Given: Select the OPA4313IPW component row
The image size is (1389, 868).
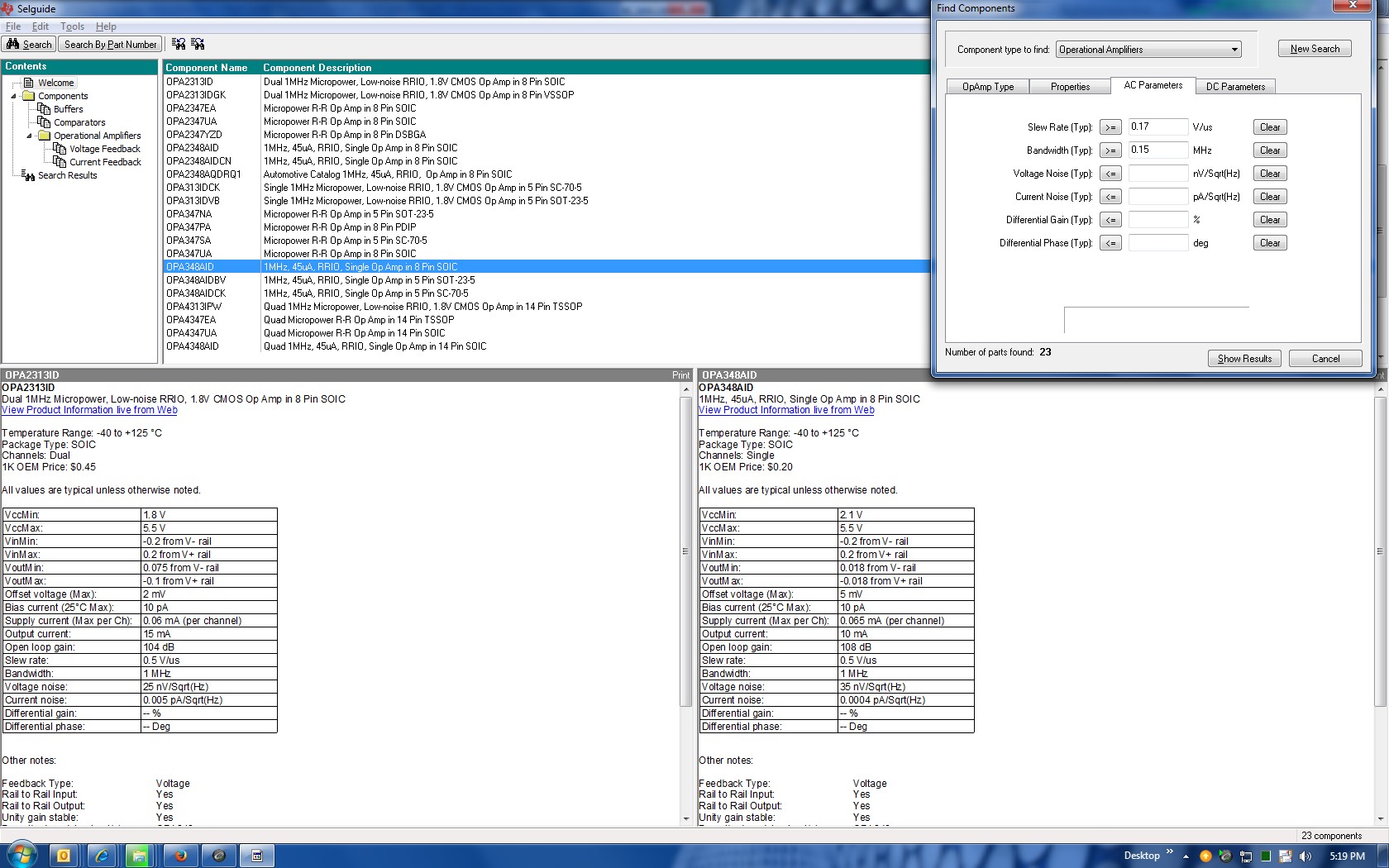Looking at the screenshot, I should [x=547, y=307].
